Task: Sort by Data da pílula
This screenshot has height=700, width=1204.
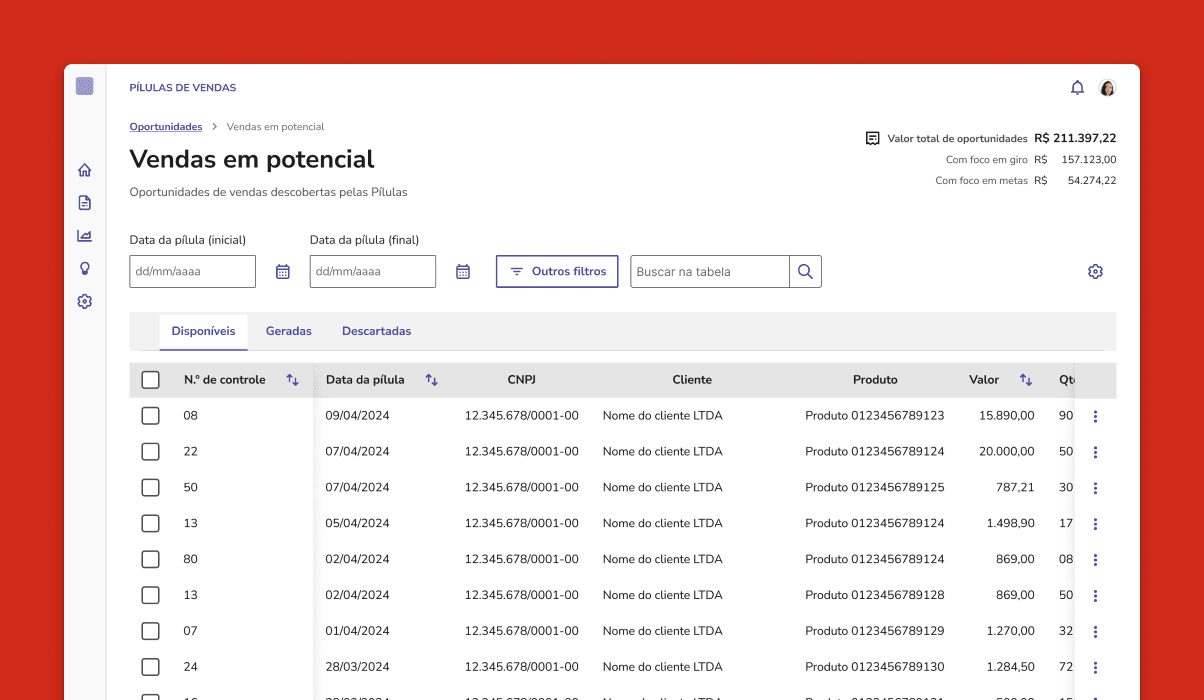Action: [x=432, y=380]
